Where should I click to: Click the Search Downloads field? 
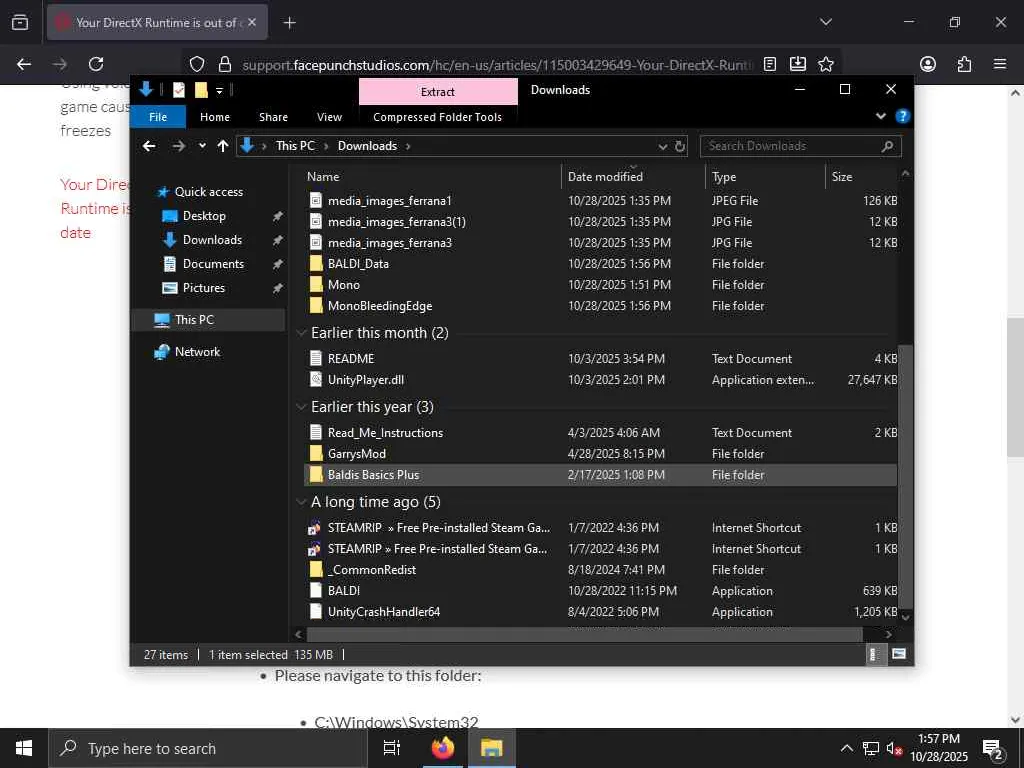pyautogui.click(x=801, y=146)
